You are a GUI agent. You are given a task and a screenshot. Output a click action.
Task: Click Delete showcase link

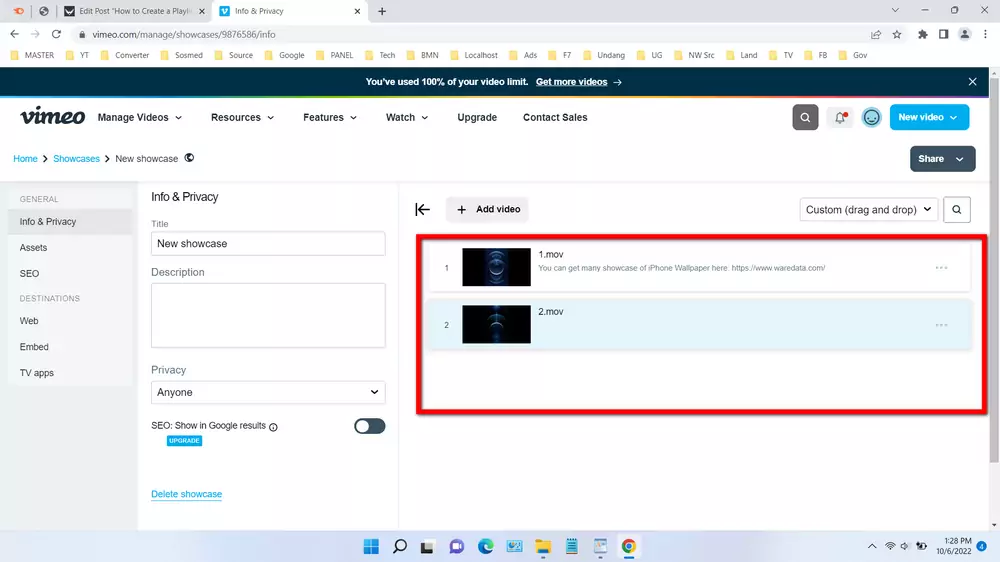[x=186, y=494]
